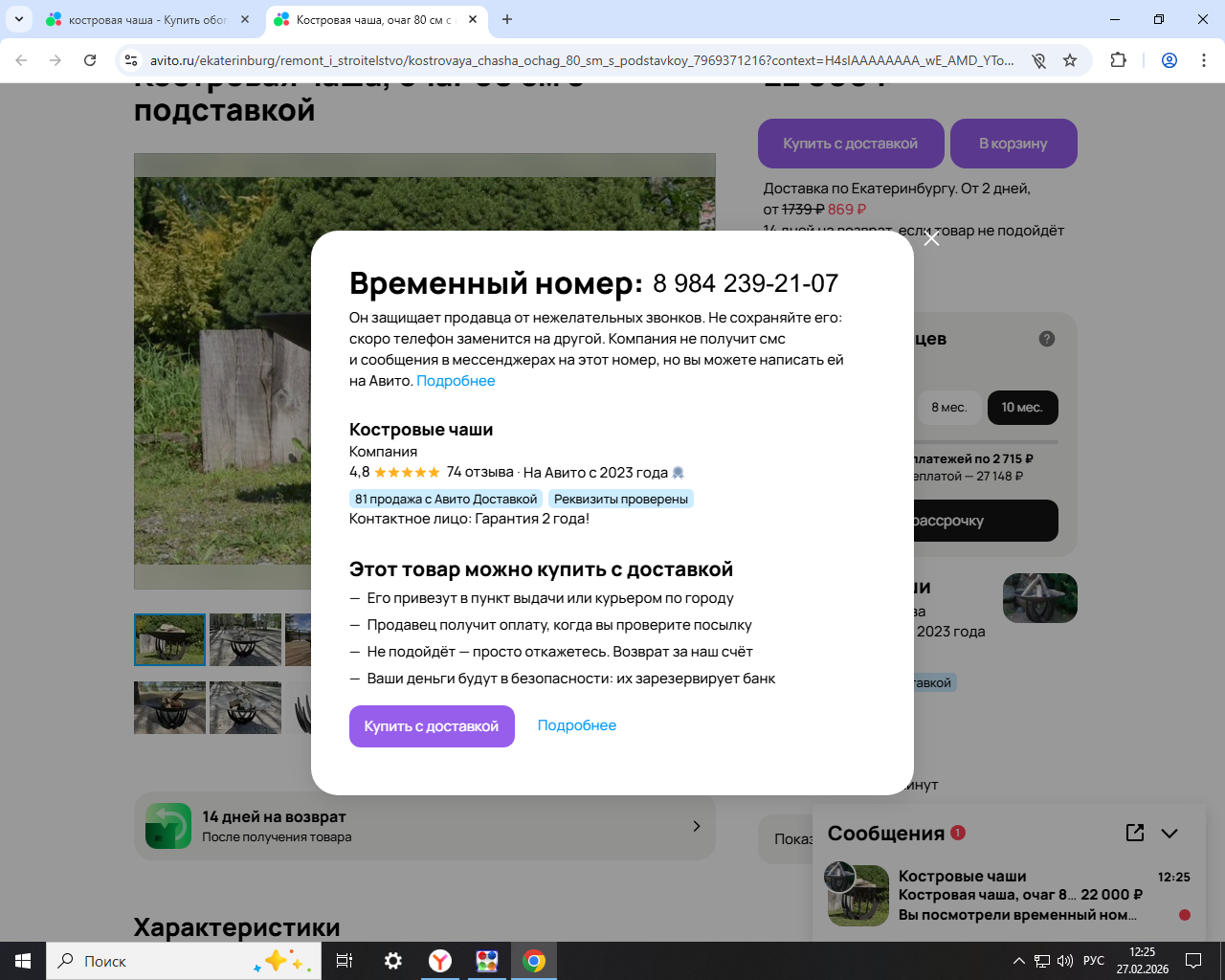Show hidden system tray icons
This screenshot has height=980, width=1225.
[1018, 961]
